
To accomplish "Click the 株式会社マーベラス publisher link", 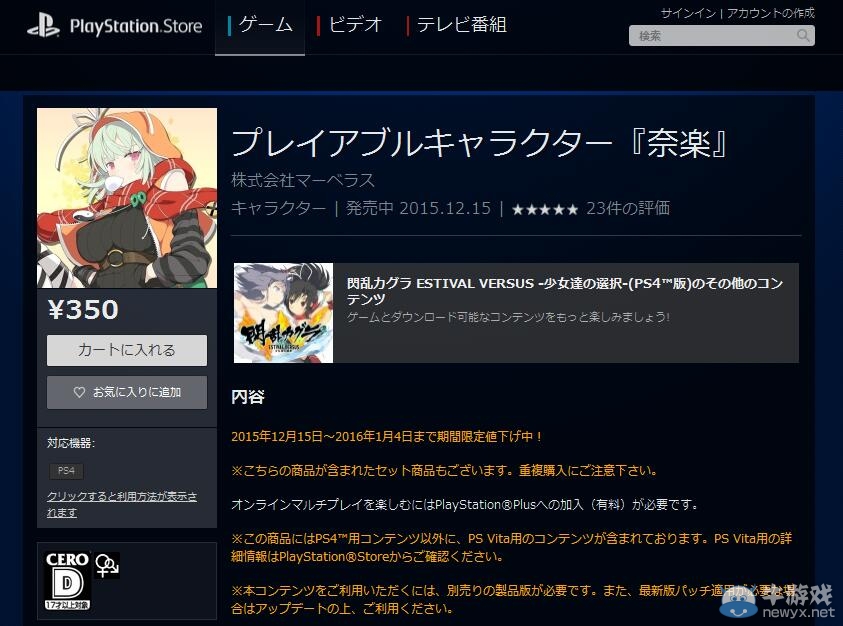I will (x=302, y=181).
